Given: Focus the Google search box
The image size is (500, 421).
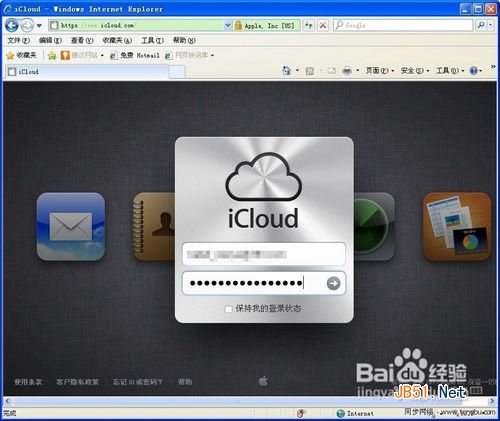Looking at the screenshot, I should click(403, 25).
